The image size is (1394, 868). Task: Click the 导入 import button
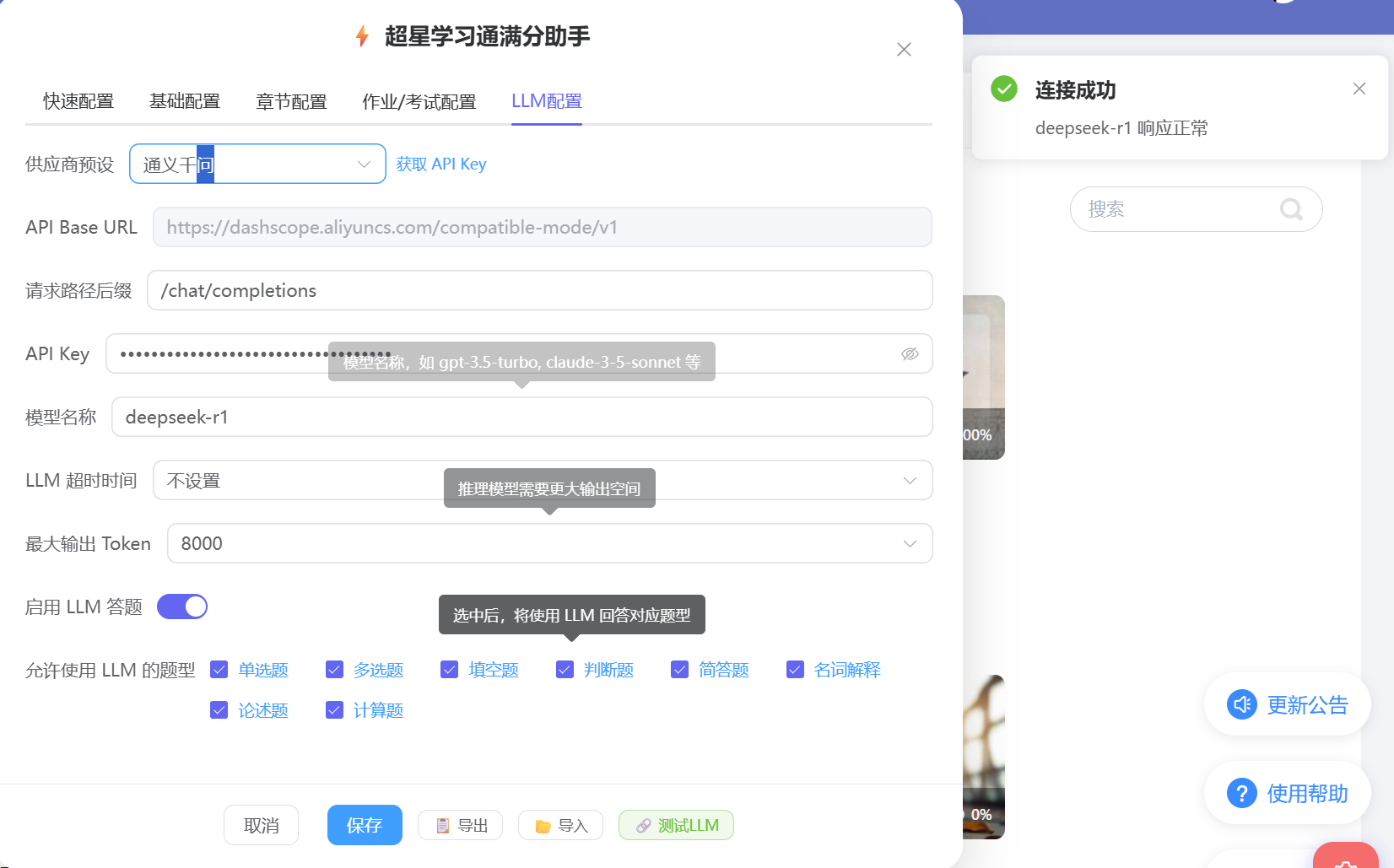[560, 825]
